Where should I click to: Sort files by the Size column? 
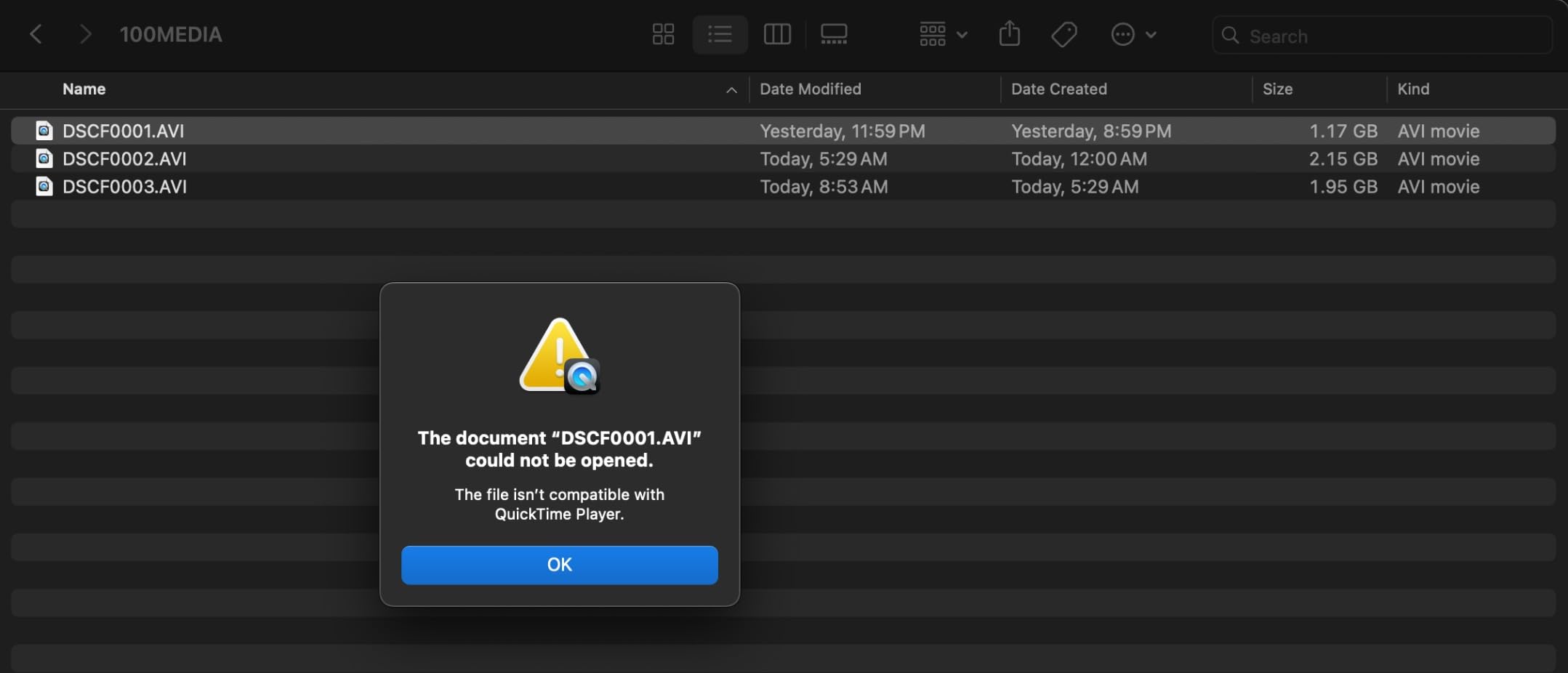click(x=1277, y=89)
